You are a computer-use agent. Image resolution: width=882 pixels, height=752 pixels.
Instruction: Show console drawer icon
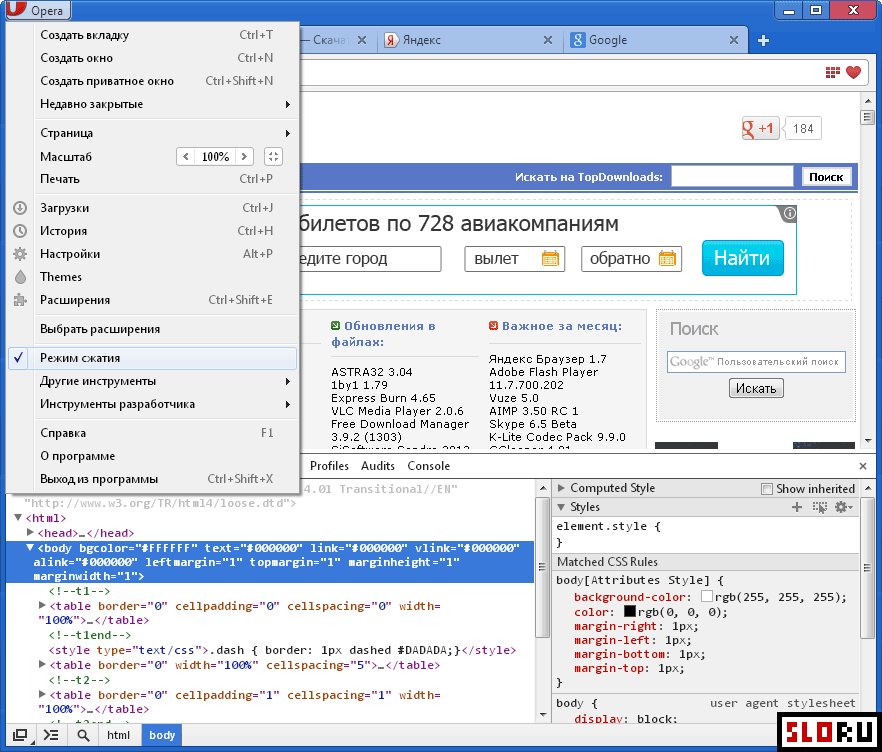point(52,735)
